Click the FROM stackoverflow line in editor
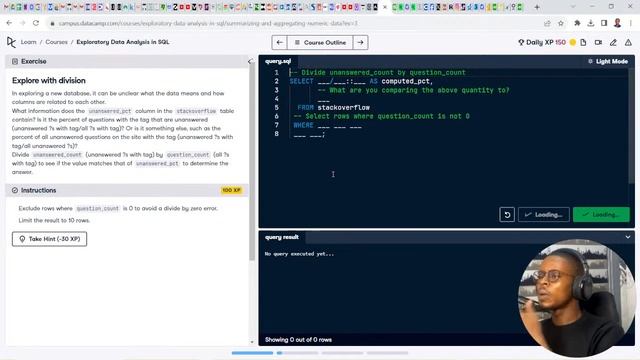This screenshot has width=640, height=360. point(333,107)
